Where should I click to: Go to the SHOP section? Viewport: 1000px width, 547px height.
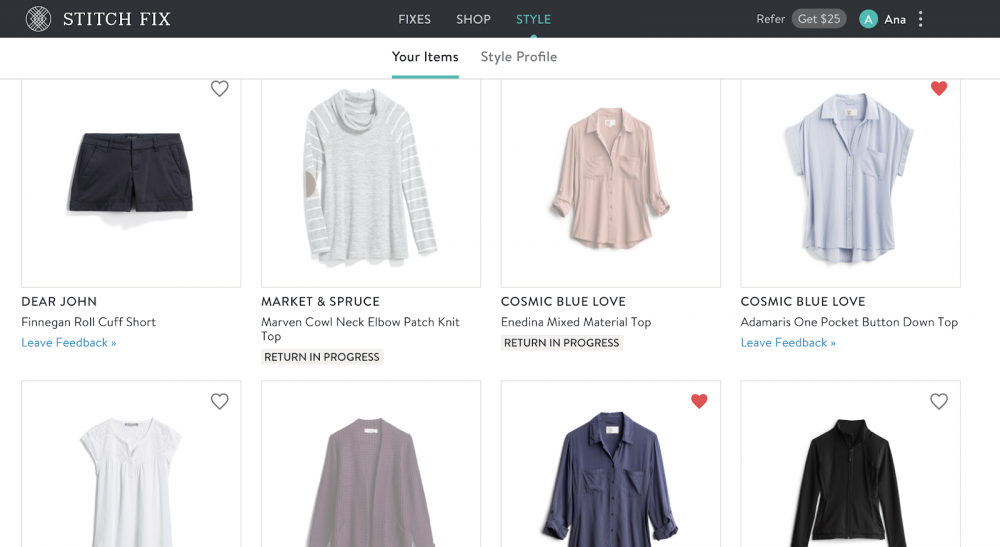click(473, 19)
